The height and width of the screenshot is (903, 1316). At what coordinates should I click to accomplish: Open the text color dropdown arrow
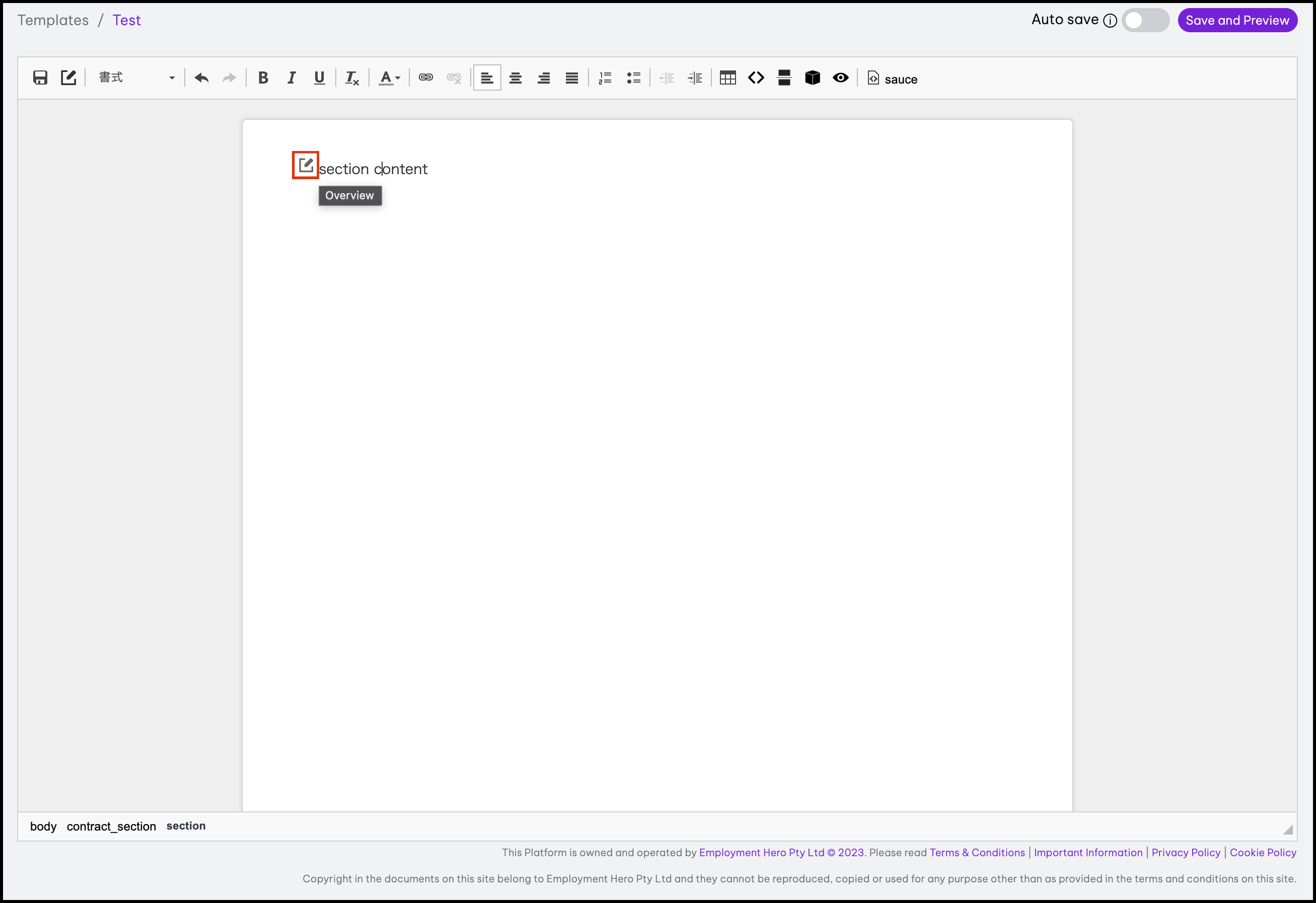[398, 78]
